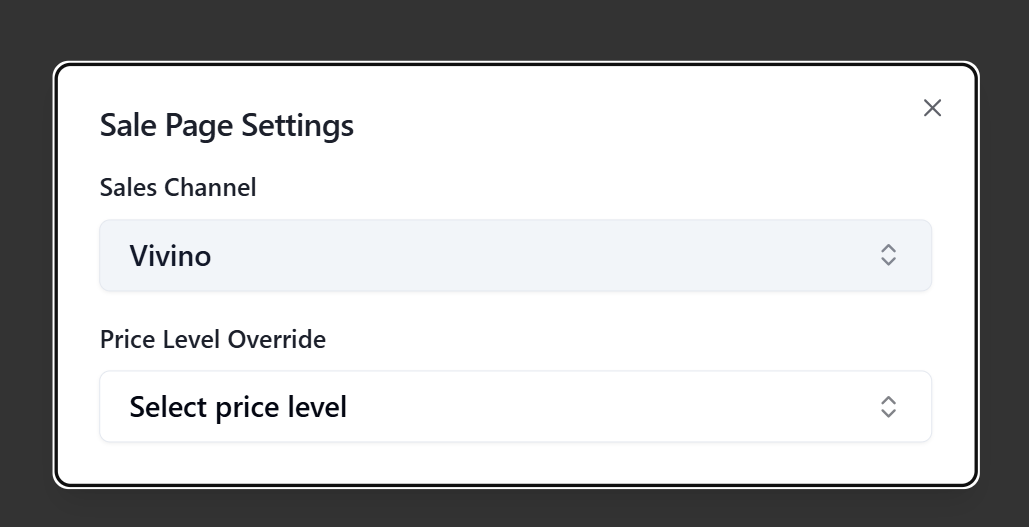Click the selected Vivino value text
Image resolution: width=1029 pixels, height=527 pixels.
coord(170,256)
